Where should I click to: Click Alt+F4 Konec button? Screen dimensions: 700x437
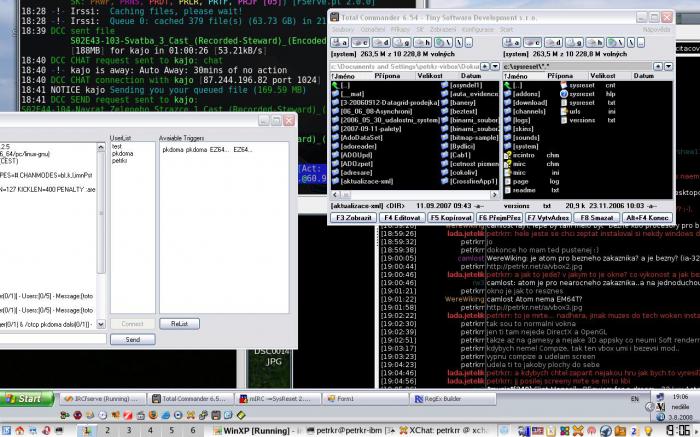pos(647,217)
